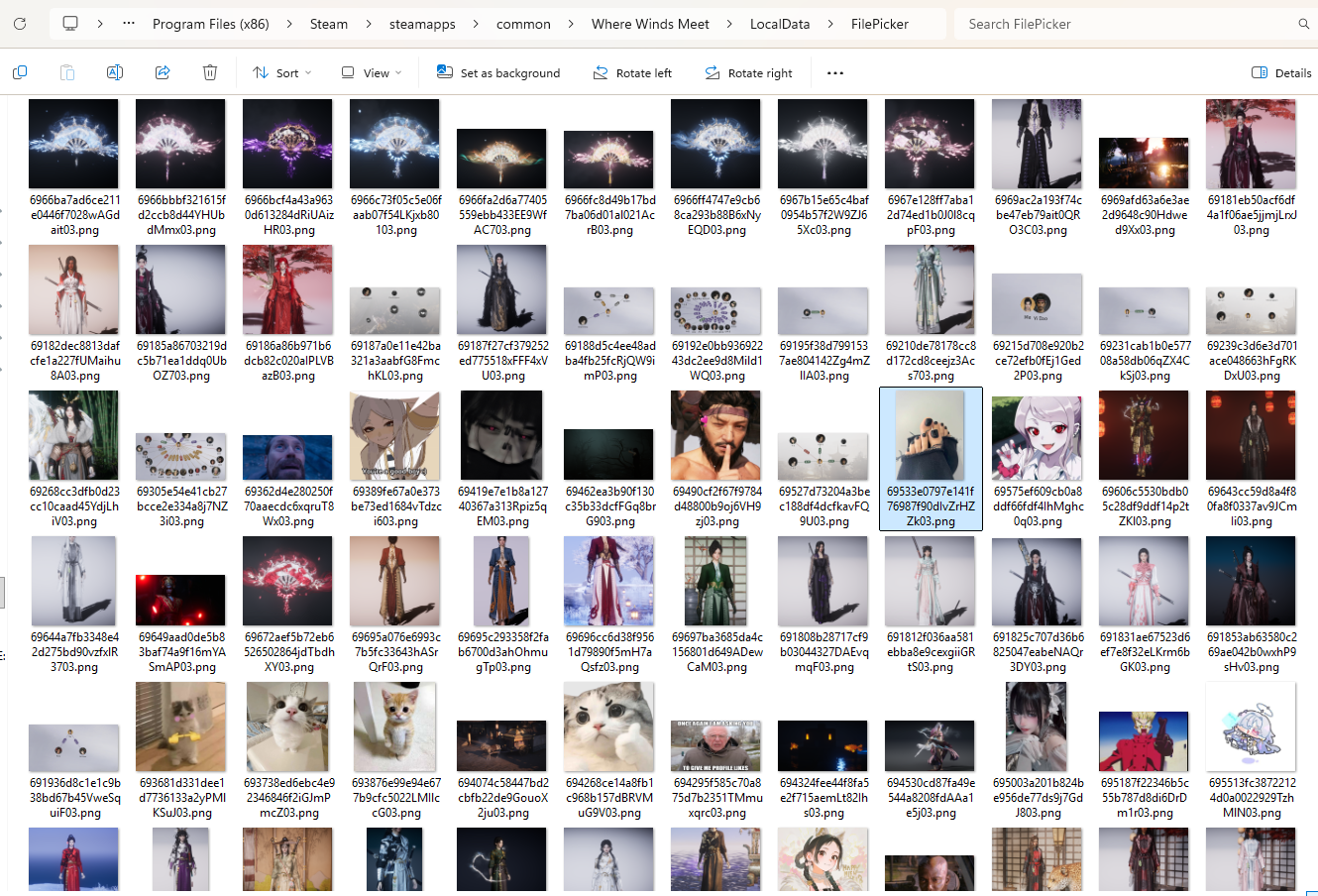Expand the chevron right of the monitor icon
The height and width of the screenshot is (896, 1318).
click(100, 24)
